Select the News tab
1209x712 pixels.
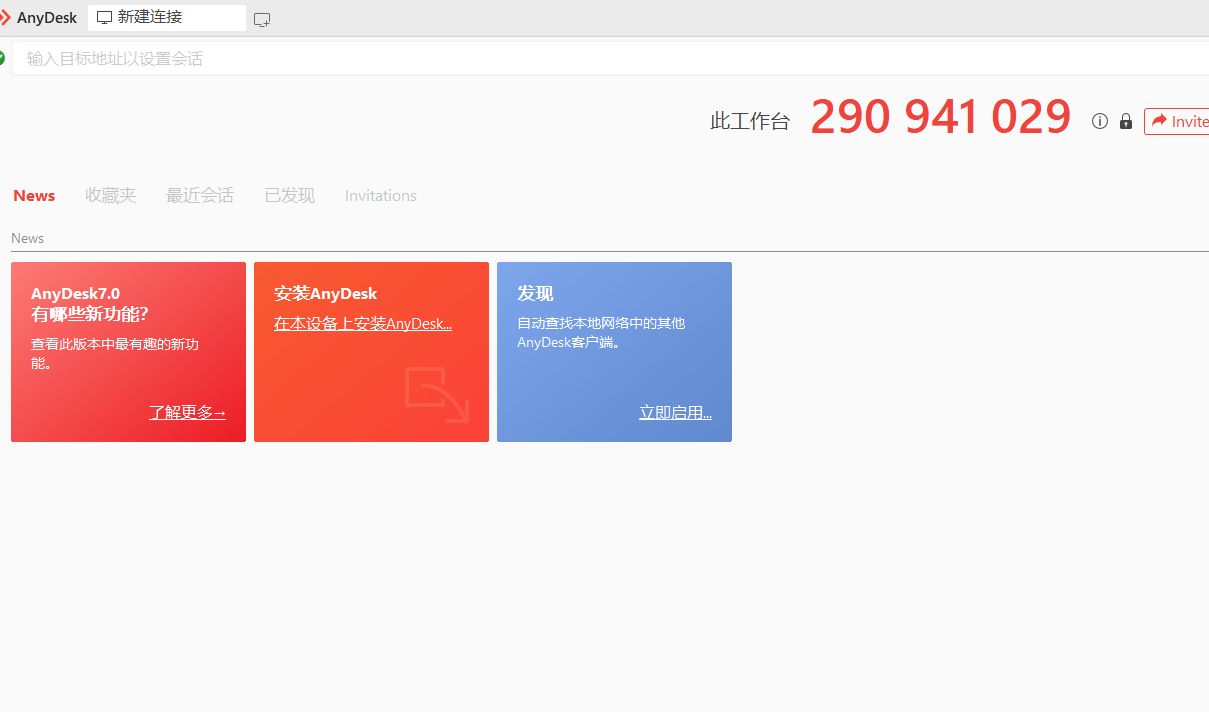coord(34,196)
